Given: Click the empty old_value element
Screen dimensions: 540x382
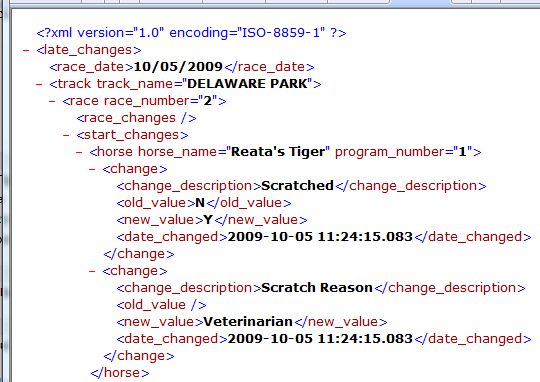Looking at the screenshot, I should 162,305.
